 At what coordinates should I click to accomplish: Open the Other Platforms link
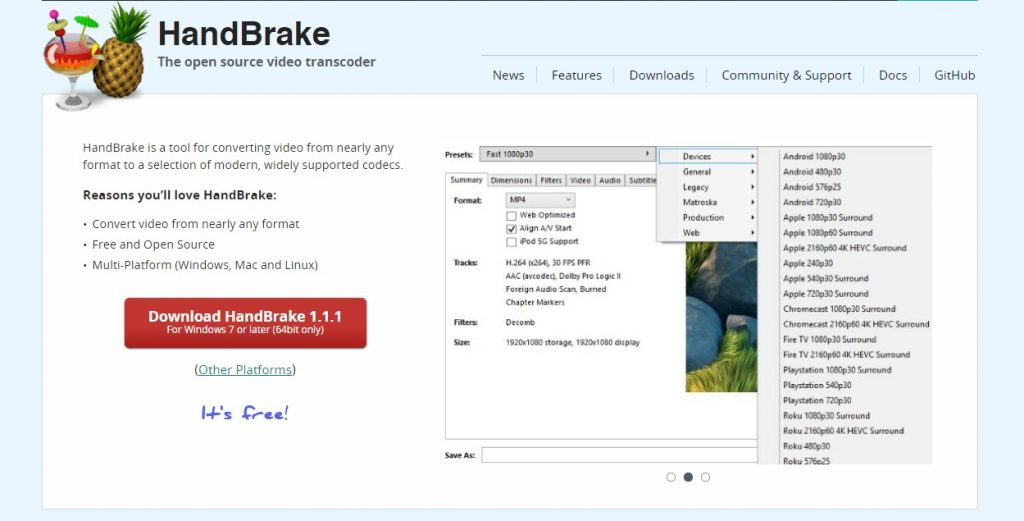click(x=245, y=370)
